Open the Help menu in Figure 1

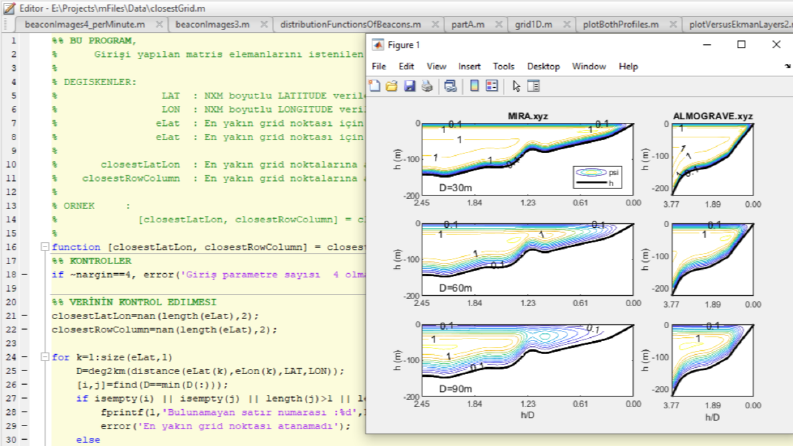[628, 66]
